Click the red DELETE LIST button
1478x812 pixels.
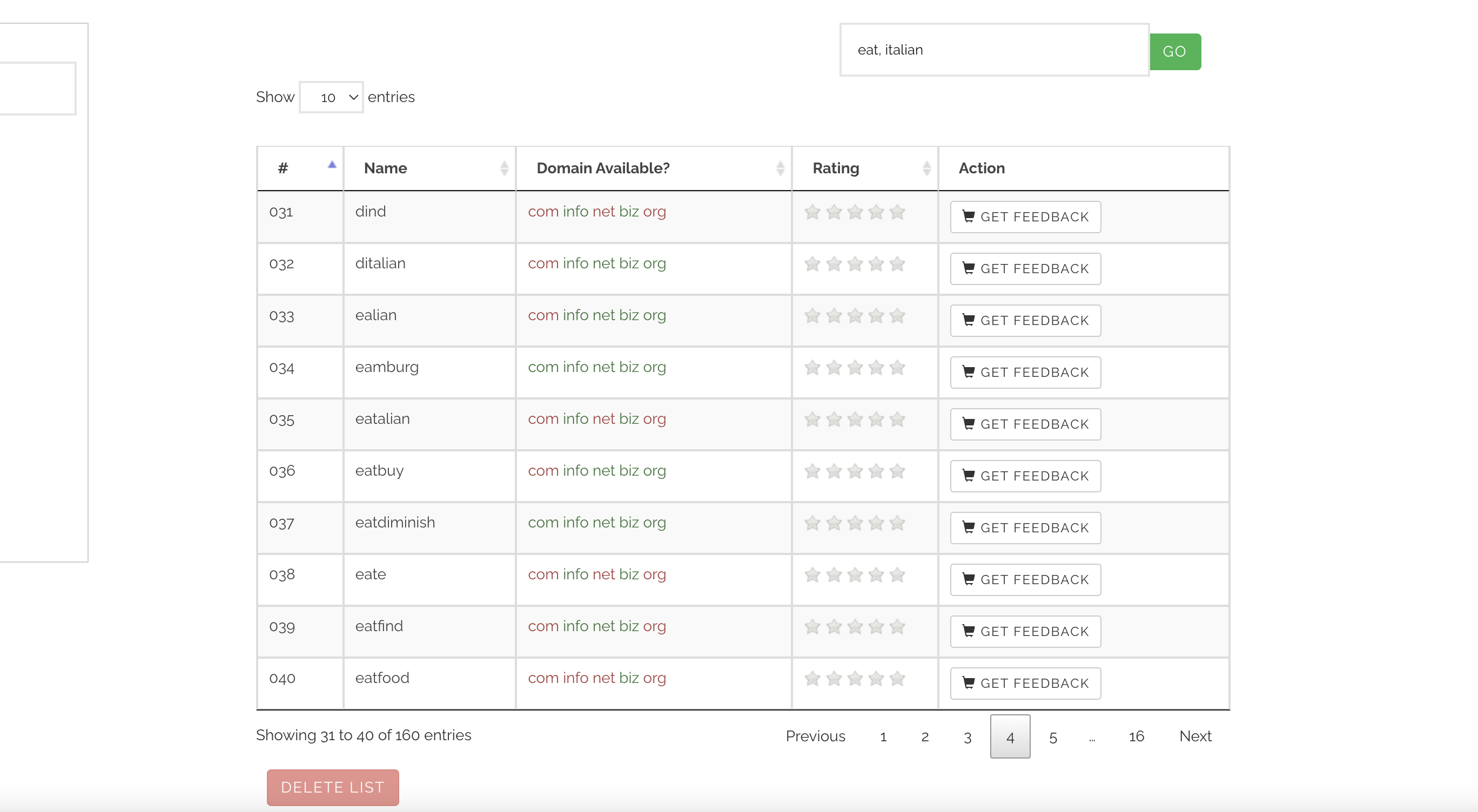tap(333, 787)
